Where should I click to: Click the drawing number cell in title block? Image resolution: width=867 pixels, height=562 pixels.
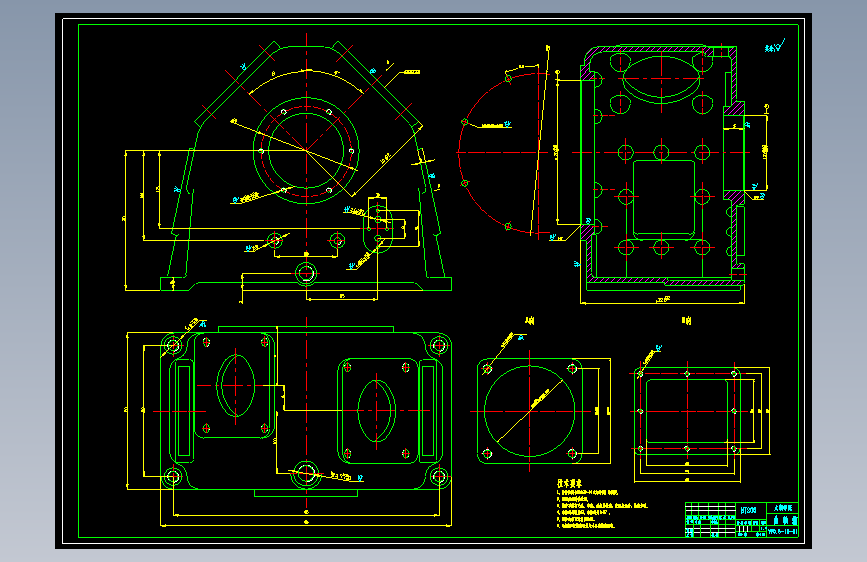[x=782, y=532]
